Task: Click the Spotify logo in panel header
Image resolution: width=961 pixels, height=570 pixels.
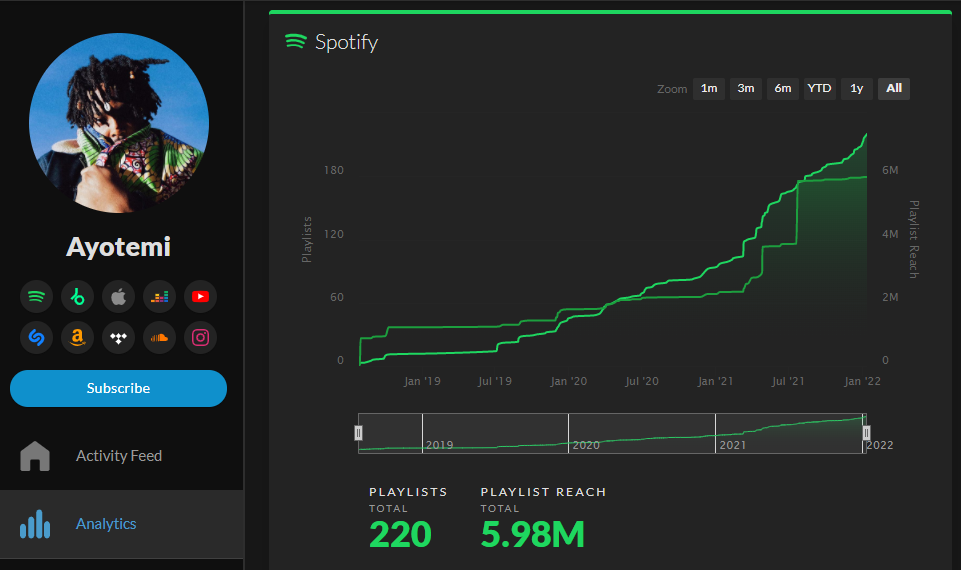Action: (295, 41)
